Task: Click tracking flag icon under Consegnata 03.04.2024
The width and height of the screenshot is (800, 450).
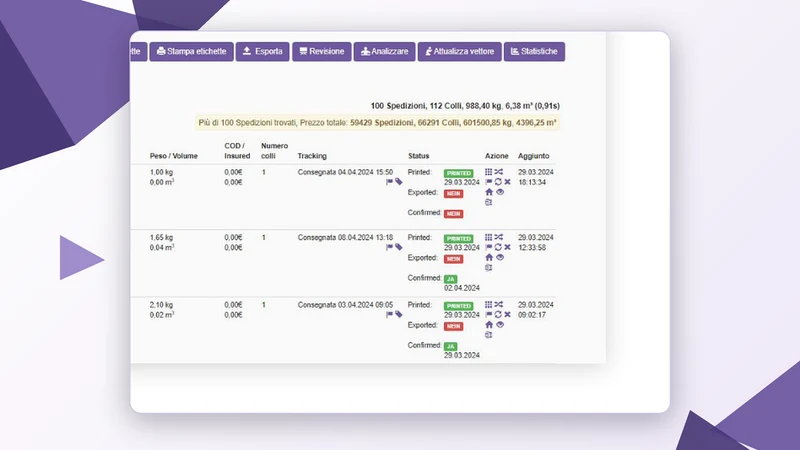Action: (x=389, y=314)
